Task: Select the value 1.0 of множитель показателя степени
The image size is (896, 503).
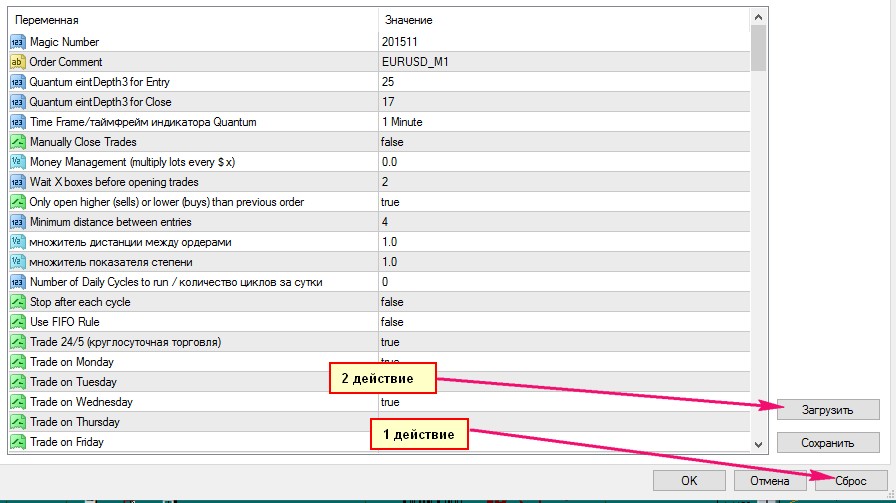Action: pos(389,262)
